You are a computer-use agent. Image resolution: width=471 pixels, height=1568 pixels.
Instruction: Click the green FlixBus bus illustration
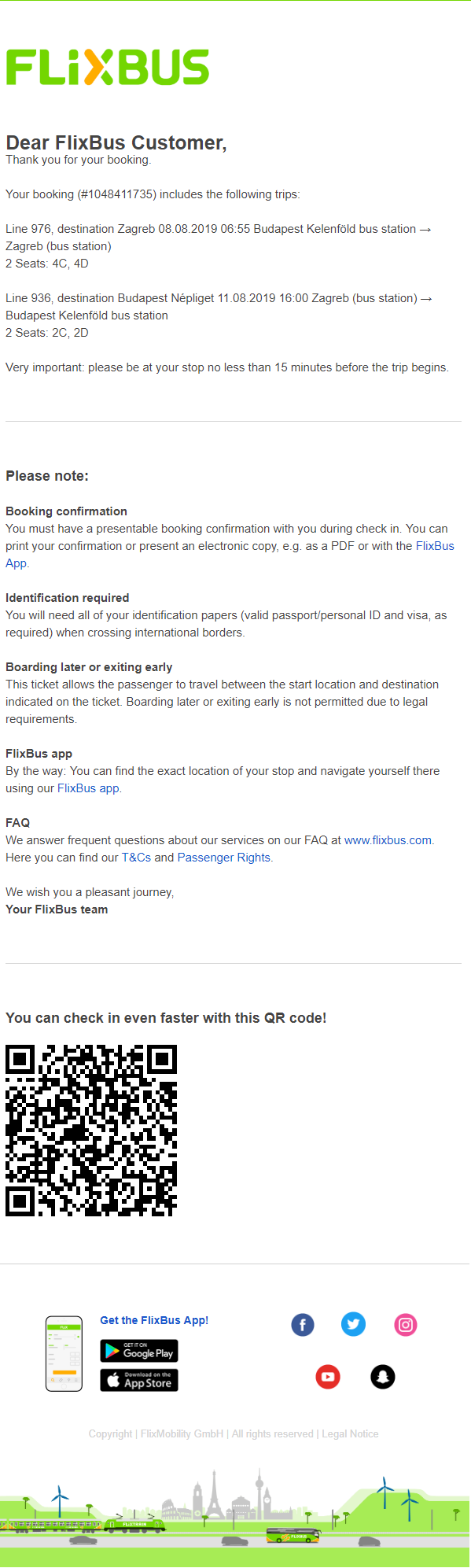pyautogui.click(x=293, y=1536)
